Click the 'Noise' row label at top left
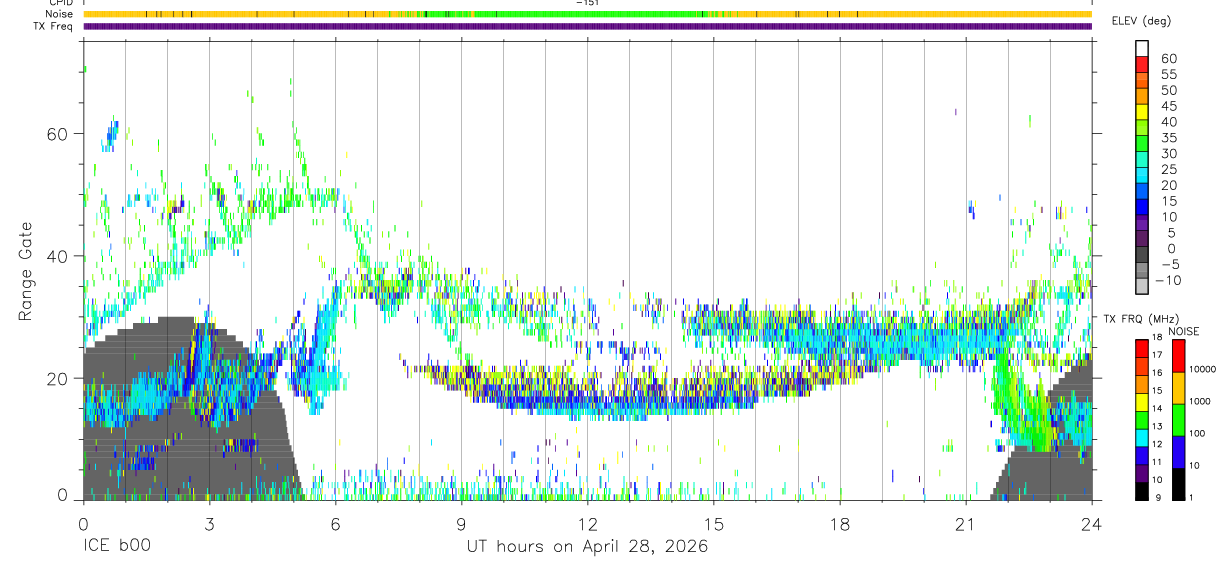The height and width of the screenshot is (567, 1228). 60,14
